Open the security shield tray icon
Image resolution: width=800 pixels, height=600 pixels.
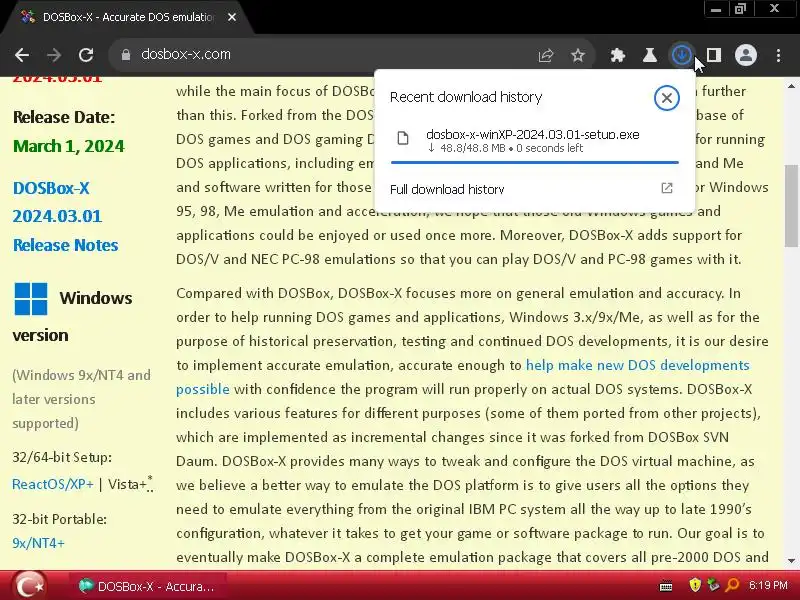[694, 585]
